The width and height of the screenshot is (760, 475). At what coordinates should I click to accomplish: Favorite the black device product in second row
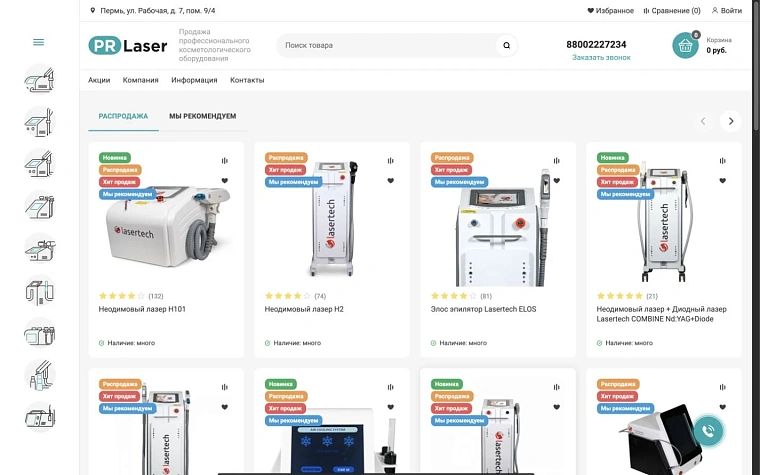(x=723, y=407)
